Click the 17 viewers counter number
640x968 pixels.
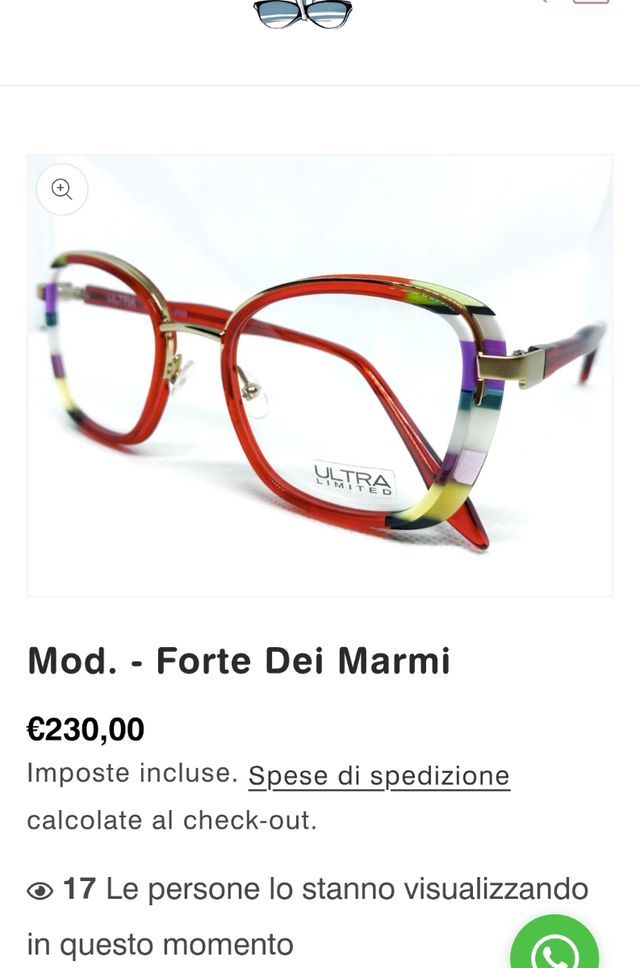(x=79, y=890)
